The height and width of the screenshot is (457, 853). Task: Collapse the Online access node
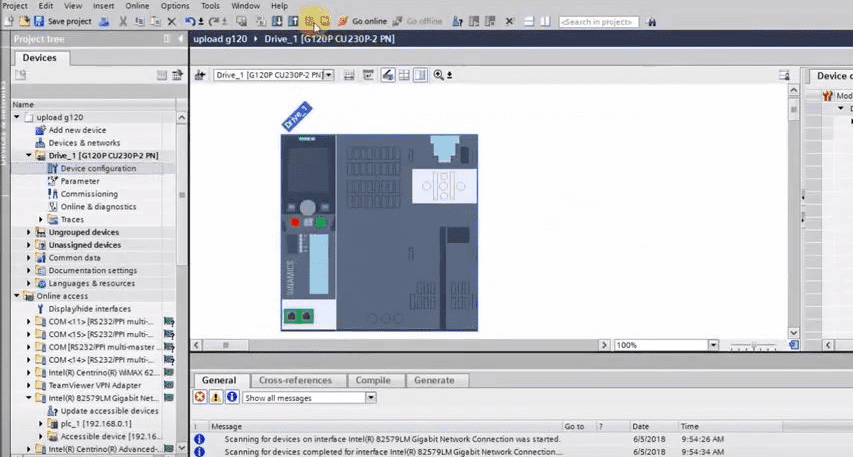[x=17, y=296]
